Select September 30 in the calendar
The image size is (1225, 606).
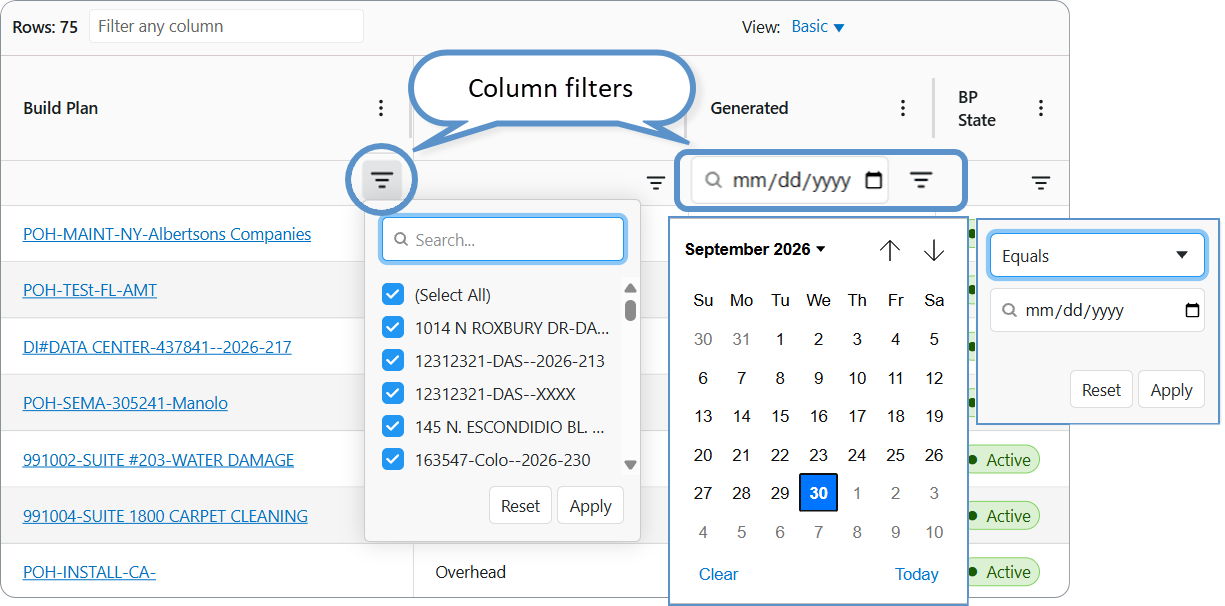coord(818,493)
